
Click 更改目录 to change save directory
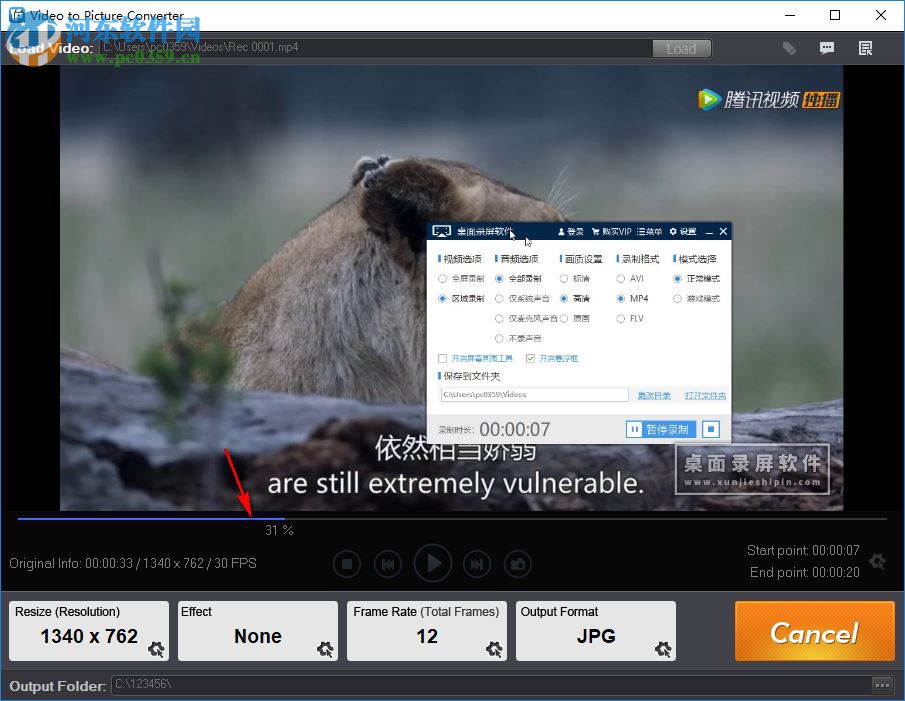[x=654, y=395]
